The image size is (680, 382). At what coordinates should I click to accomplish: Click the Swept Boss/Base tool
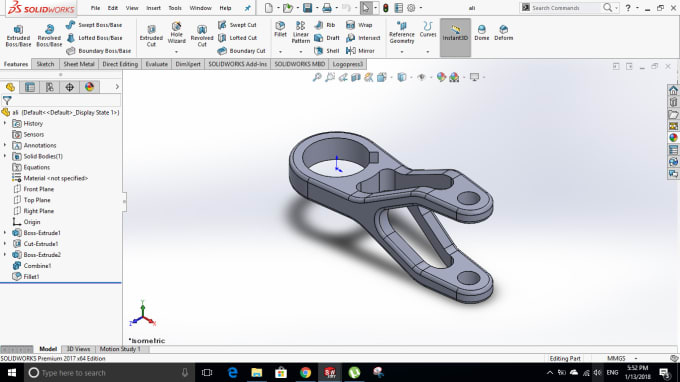94,25
